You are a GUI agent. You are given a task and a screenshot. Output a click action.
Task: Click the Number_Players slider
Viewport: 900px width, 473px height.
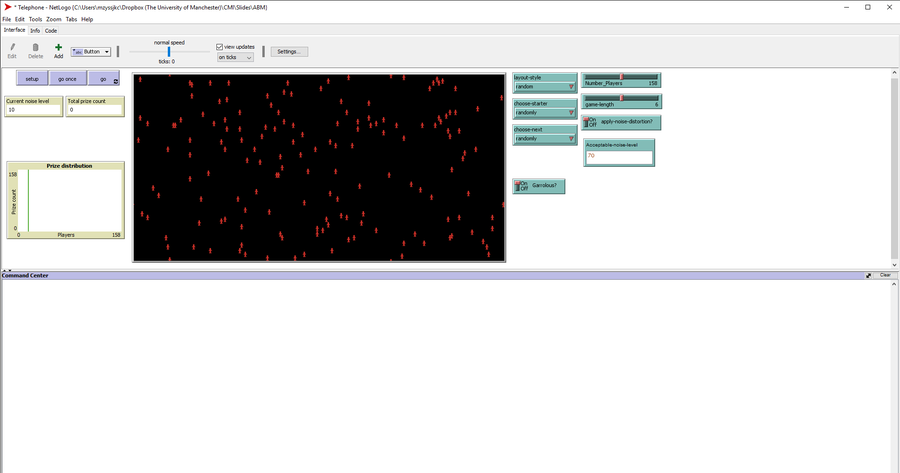(621, 80)
